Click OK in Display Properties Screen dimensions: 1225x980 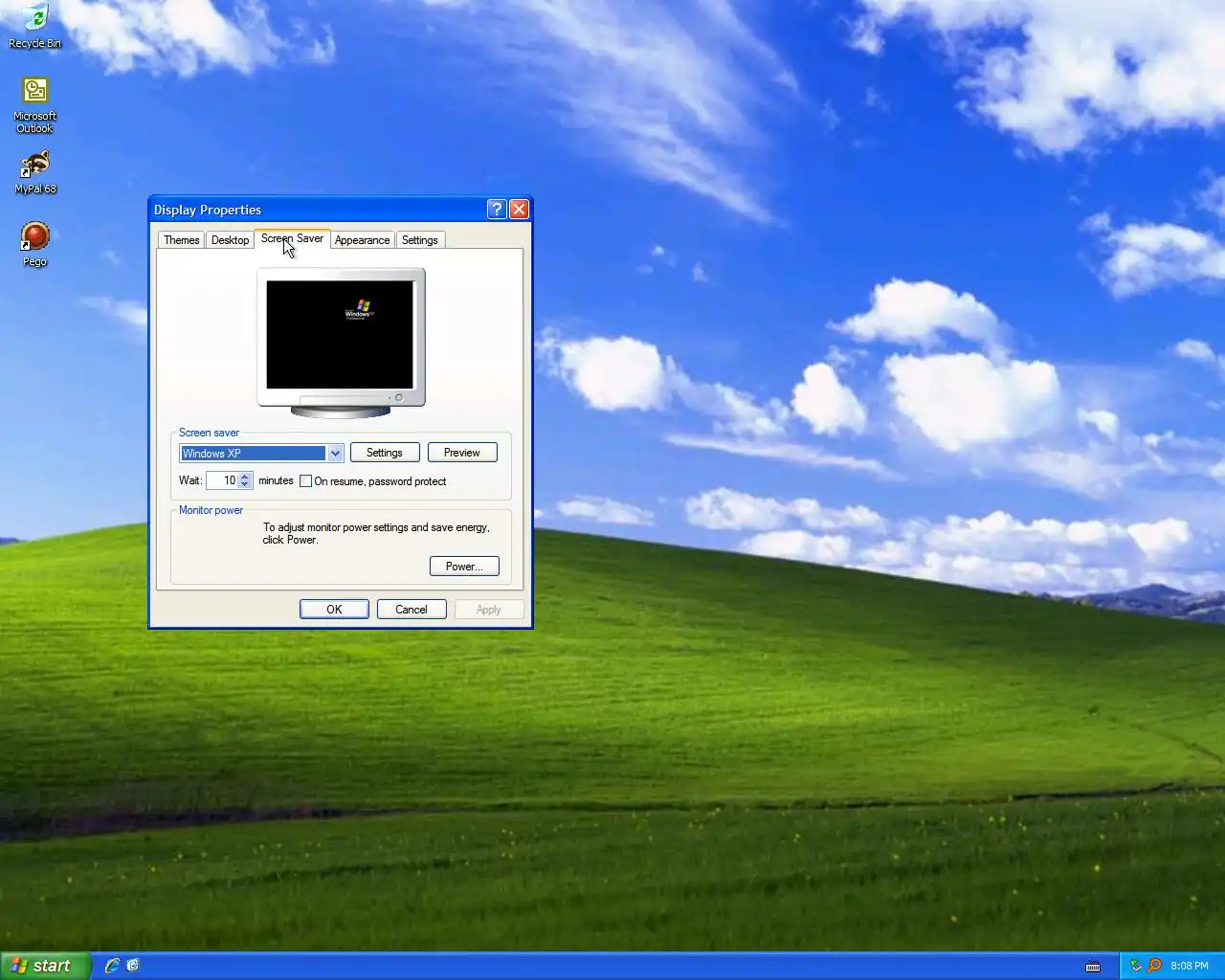(x=334, y=610)
